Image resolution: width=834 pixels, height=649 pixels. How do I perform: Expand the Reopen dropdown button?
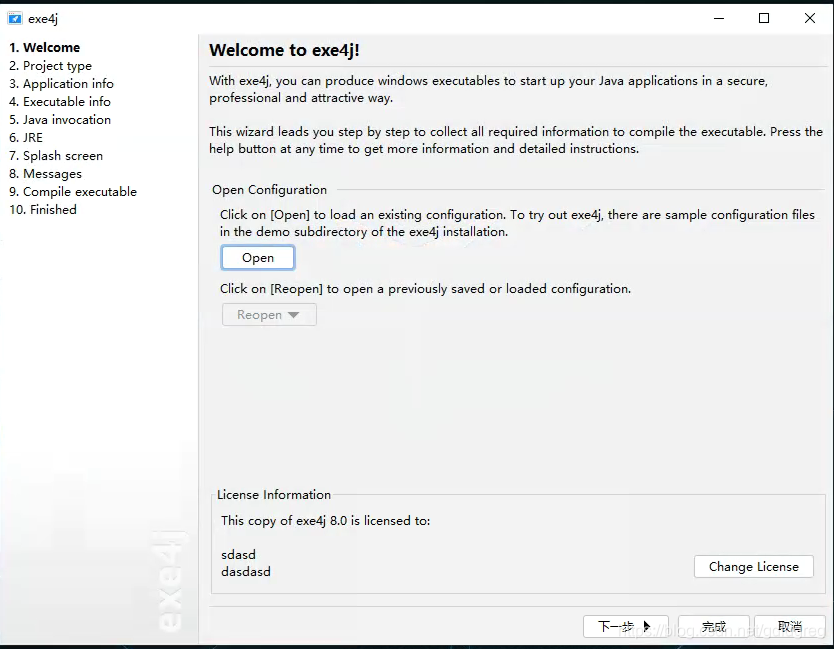coord(269,315)
